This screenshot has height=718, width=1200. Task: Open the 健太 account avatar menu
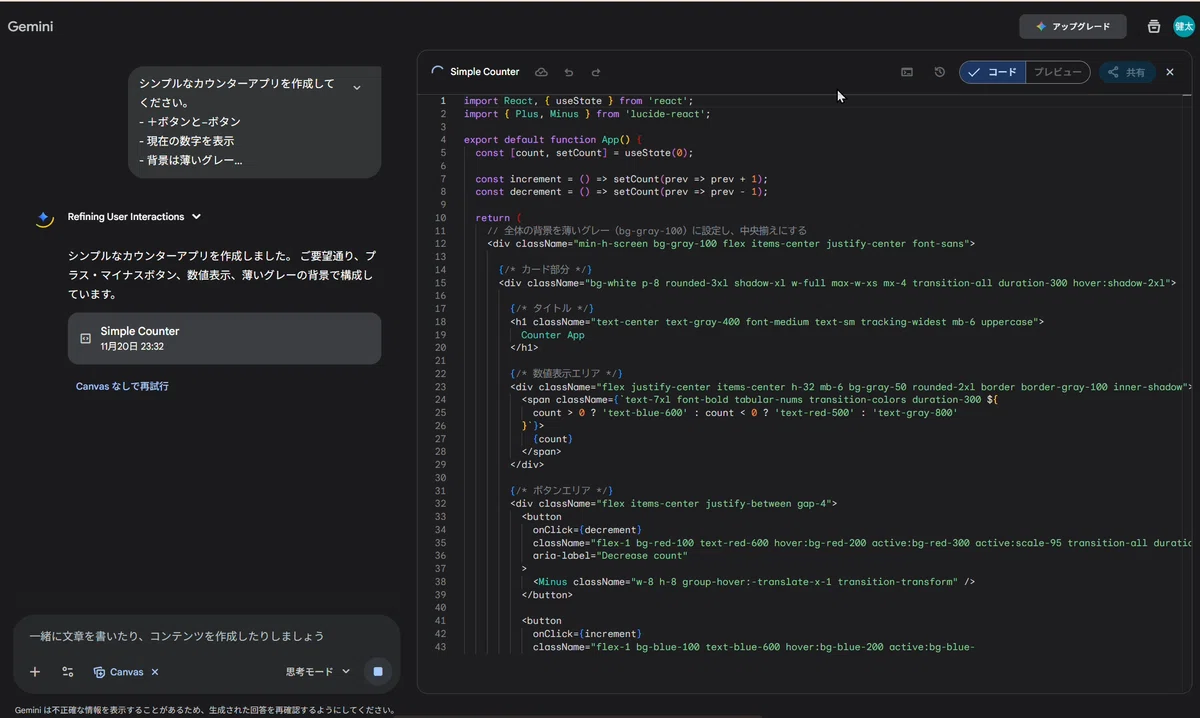click(x=1184, y=26)
